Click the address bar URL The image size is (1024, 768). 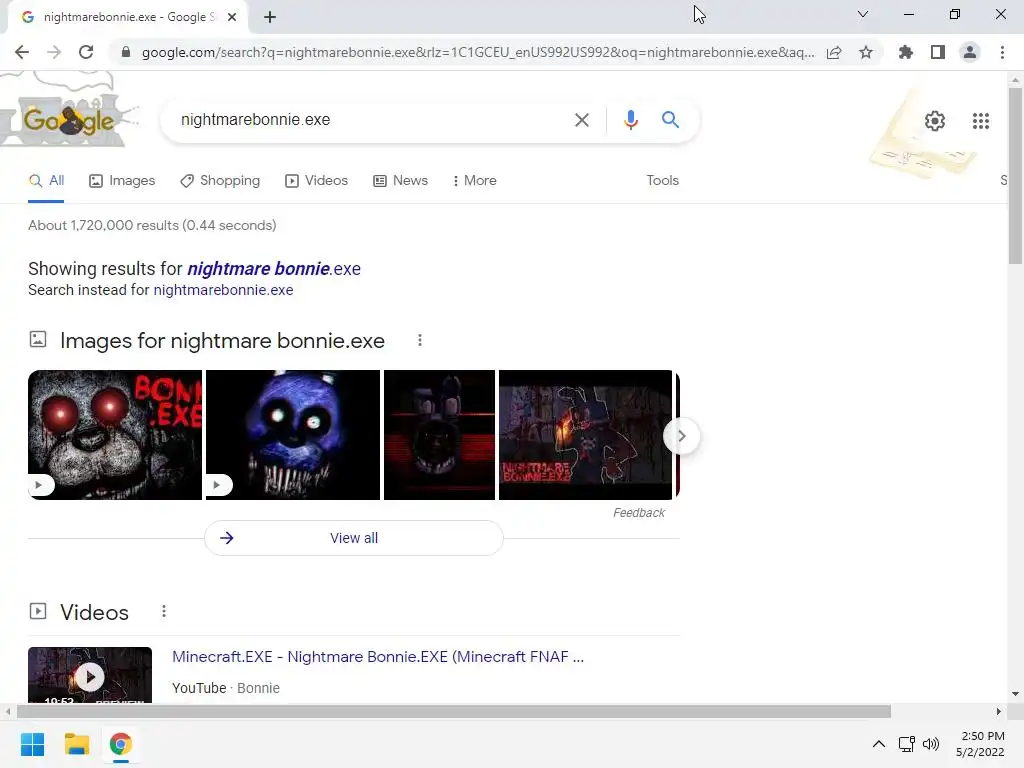[478, 52]
